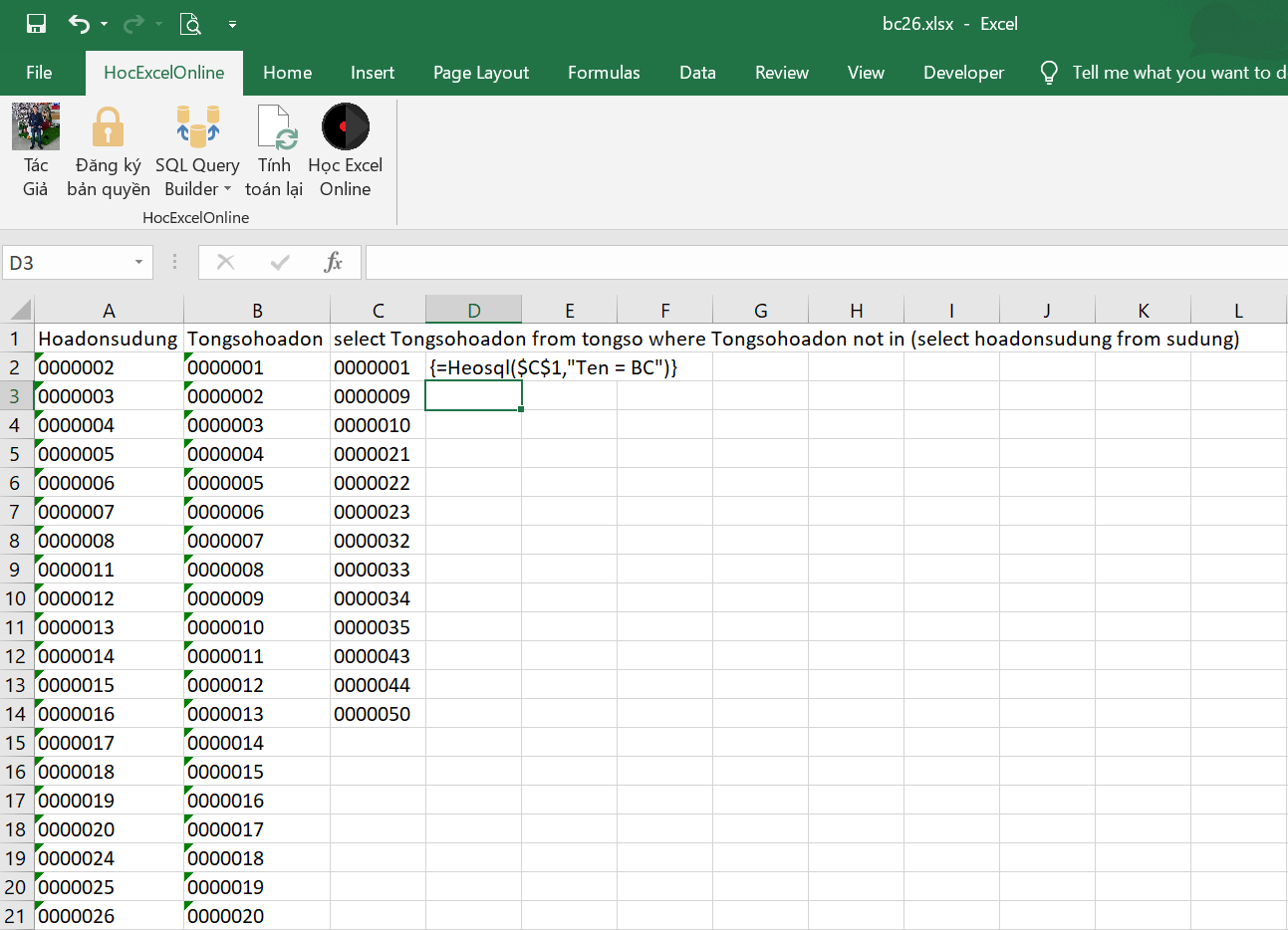1288x930 pixels.
Task: Open the Review ribbon tab
Action: pyautogui.click(x=782, y=73)
